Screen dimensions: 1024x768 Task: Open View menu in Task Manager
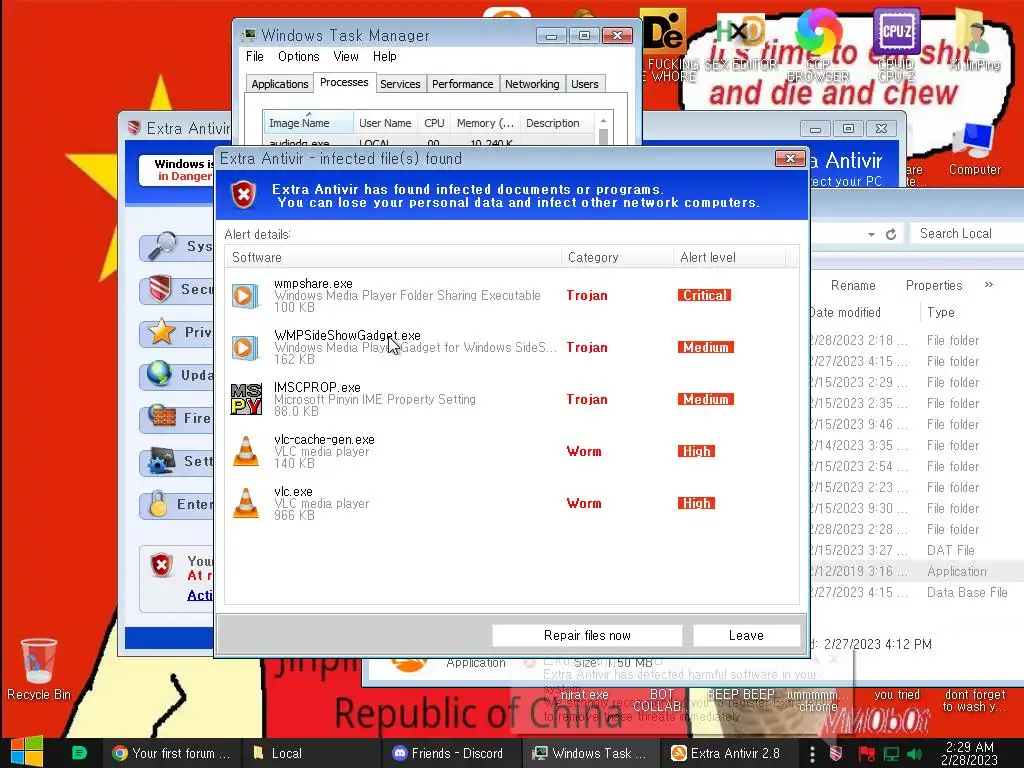point(345,56)
